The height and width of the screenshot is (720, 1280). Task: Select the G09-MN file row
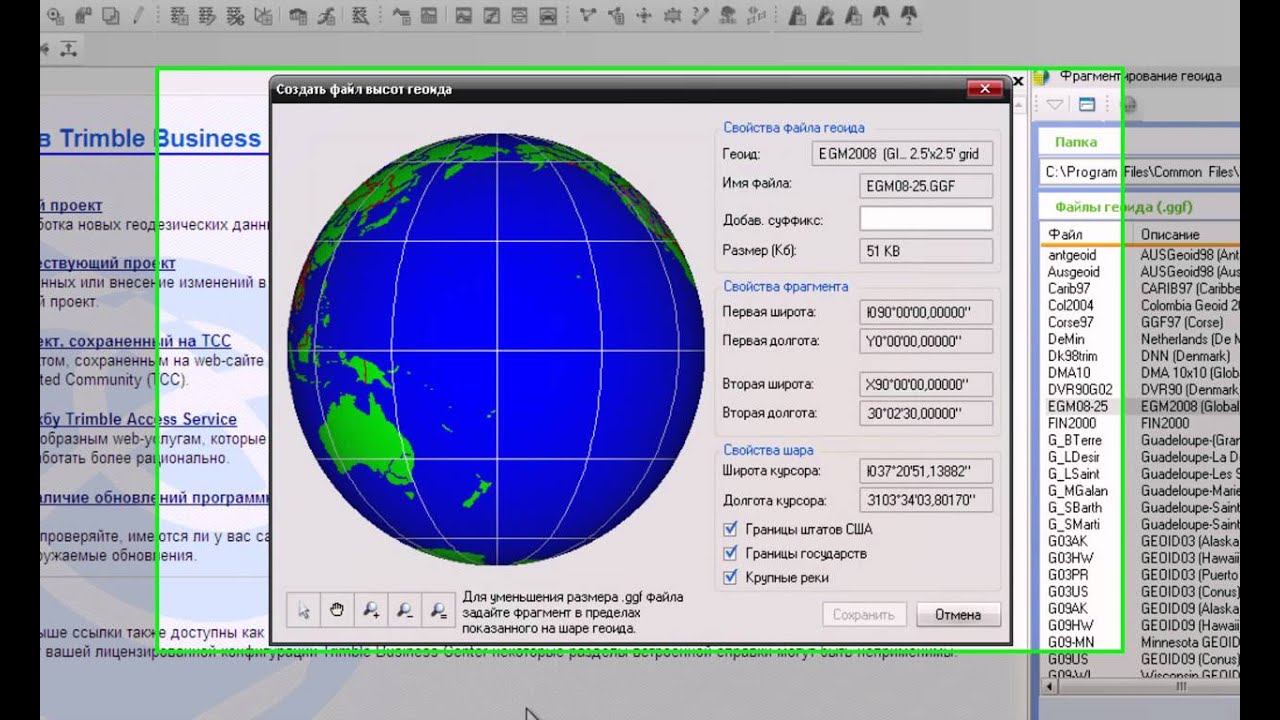(1140, 642)
